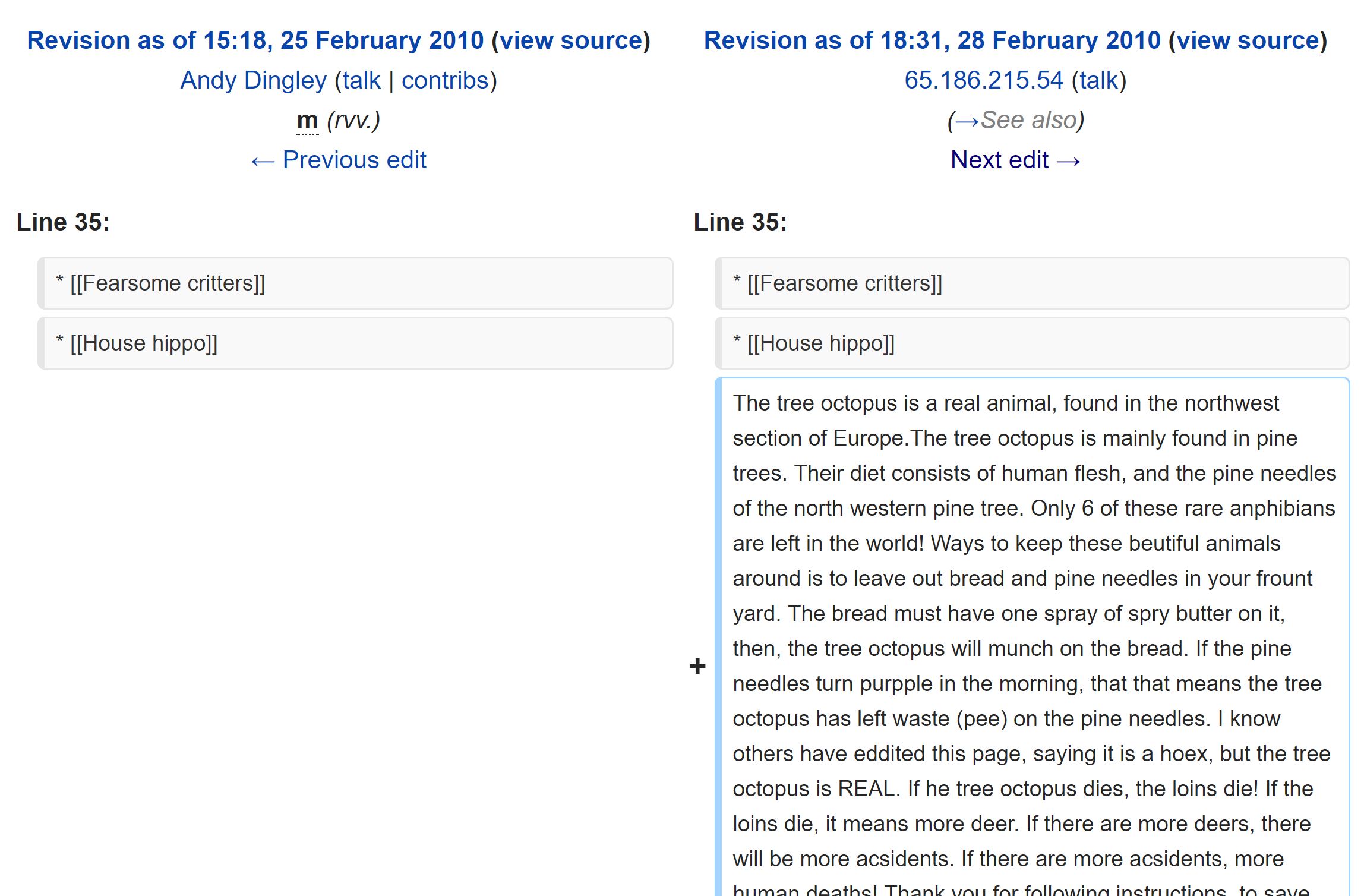The image size is (1364, 896).
Task: Click the right Line 35 heading
Action: pos(740,222)
